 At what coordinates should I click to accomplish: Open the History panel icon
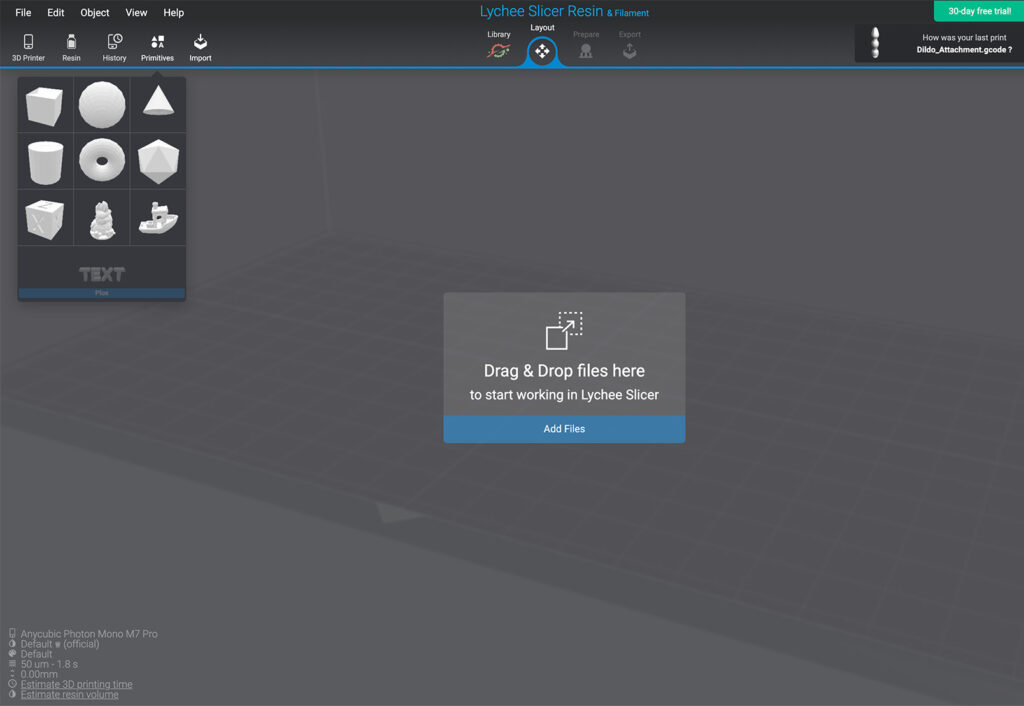click(114, 47)
